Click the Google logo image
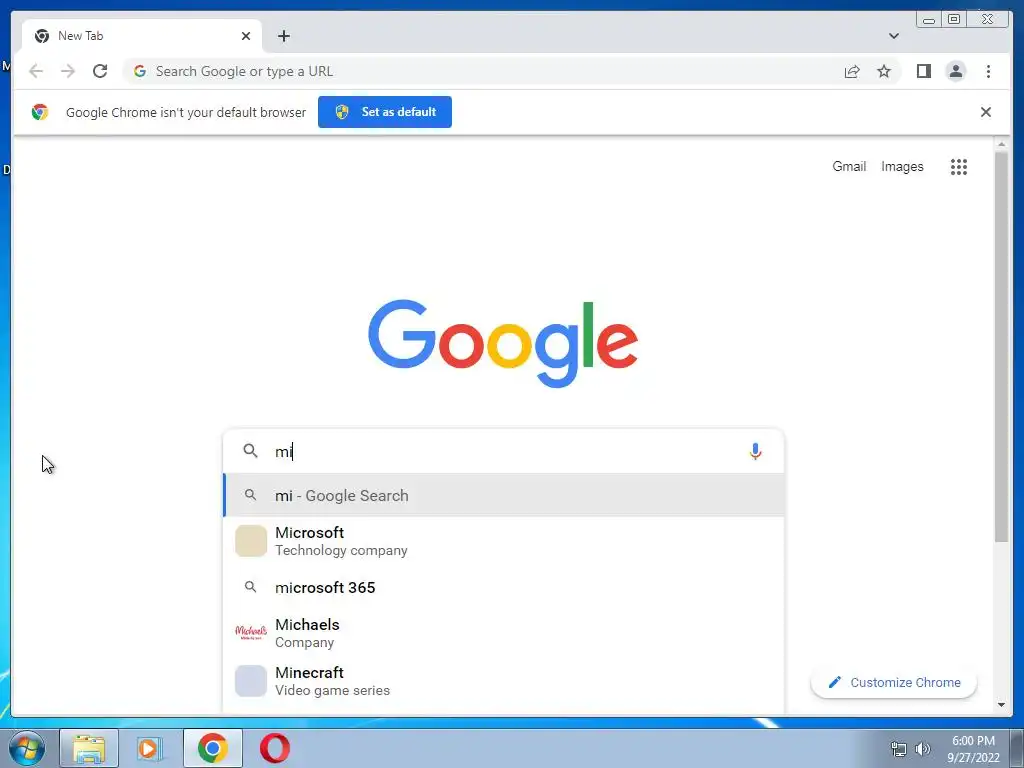This screenshot has height=768, width=1024. [503, 343]
